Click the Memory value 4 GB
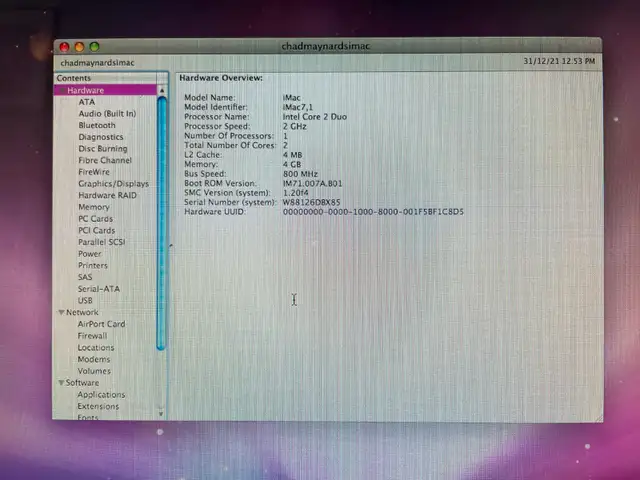Screen dimensions: 640x480 click(292, 164)
